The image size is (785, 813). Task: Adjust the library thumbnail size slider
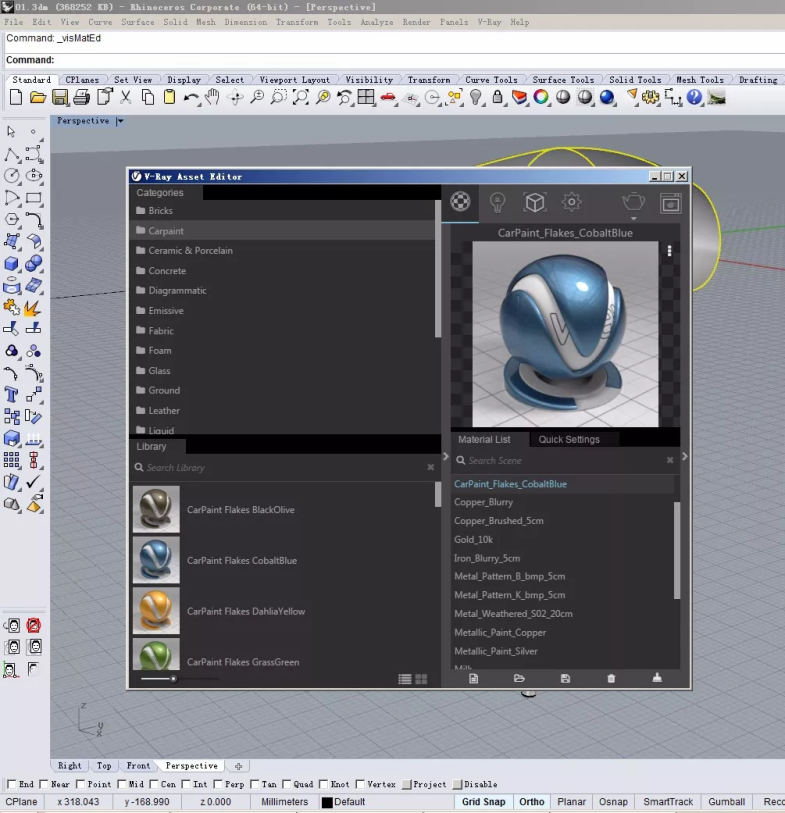coord(174,679)
